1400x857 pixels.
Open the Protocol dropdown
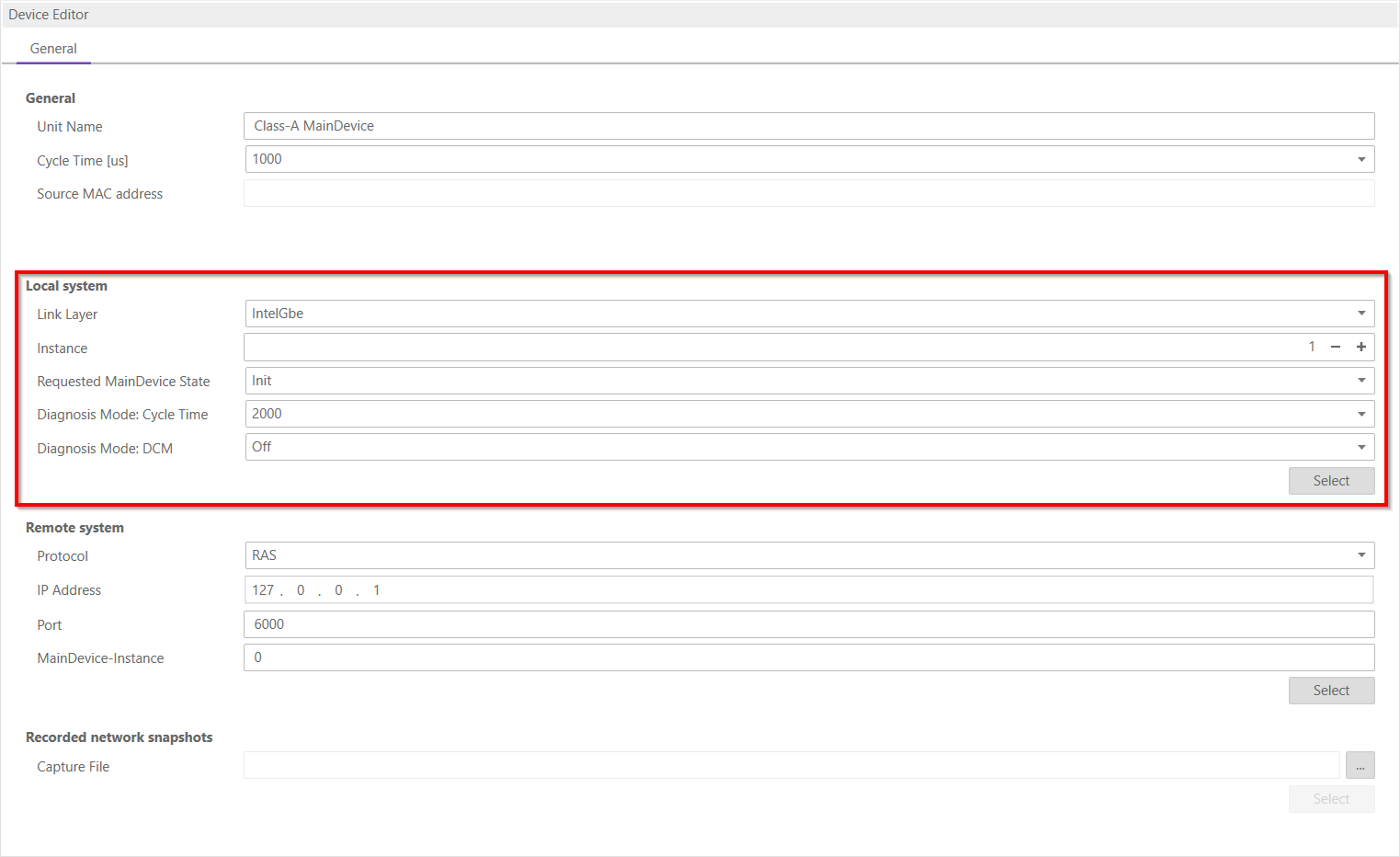(x=1360, y=555)
